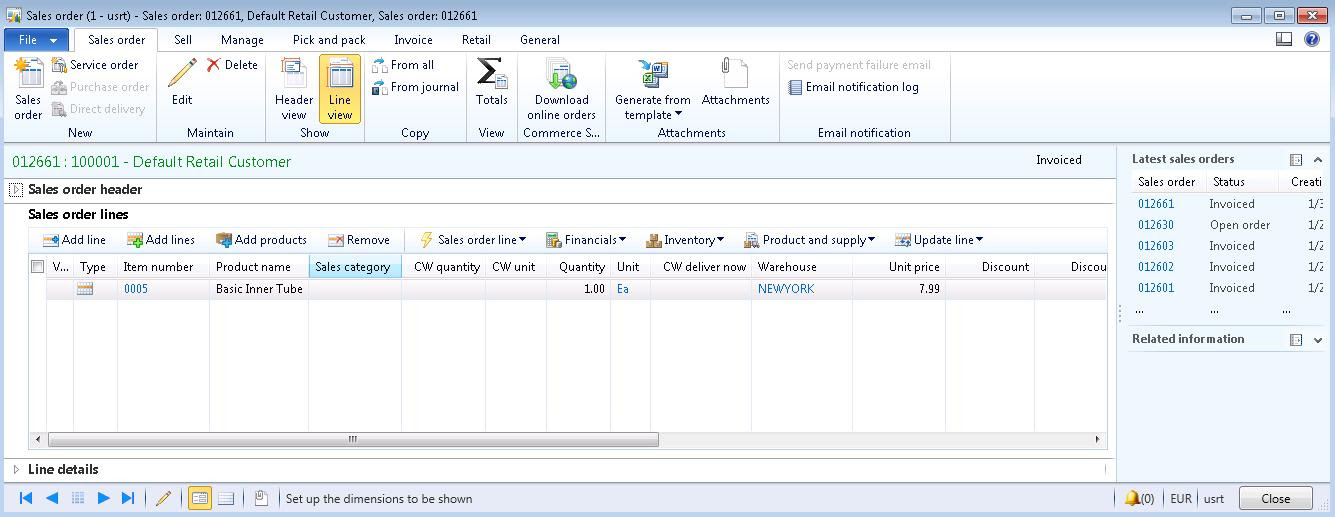1335x517 pixels.
Task: Toggle the view layout icon beside Help
Action: (1285, 40)
